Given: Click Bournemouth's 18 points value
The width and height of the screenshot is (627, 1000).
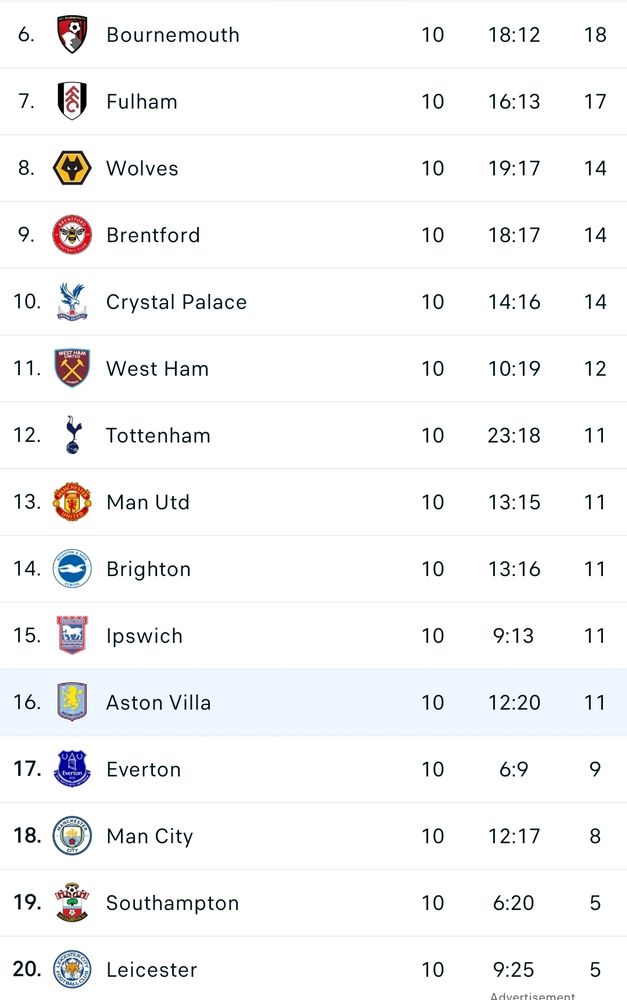Looking at the screenshot, I should [x=595, y=34].
